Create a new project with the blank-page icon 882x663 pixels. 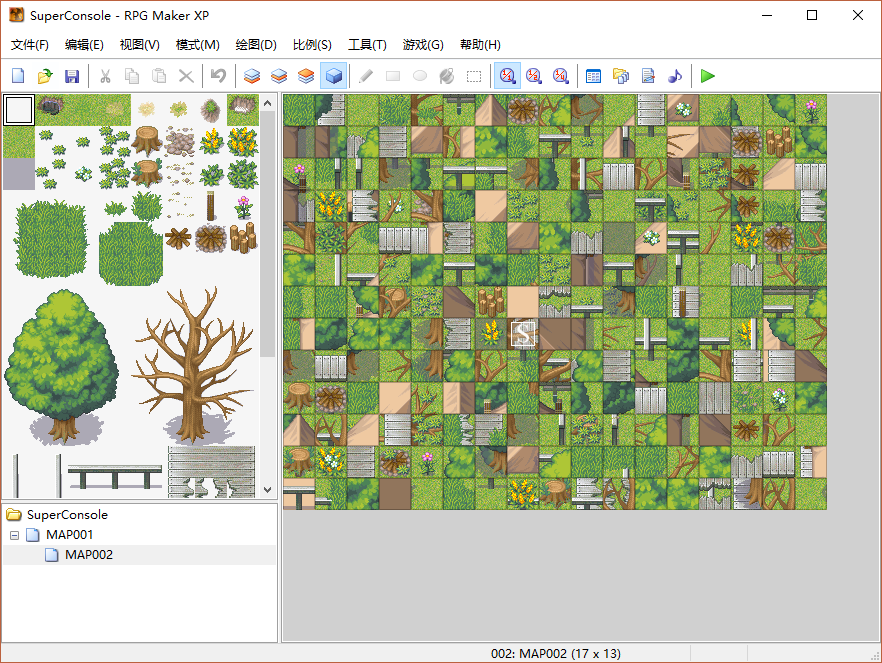[18, 76]
